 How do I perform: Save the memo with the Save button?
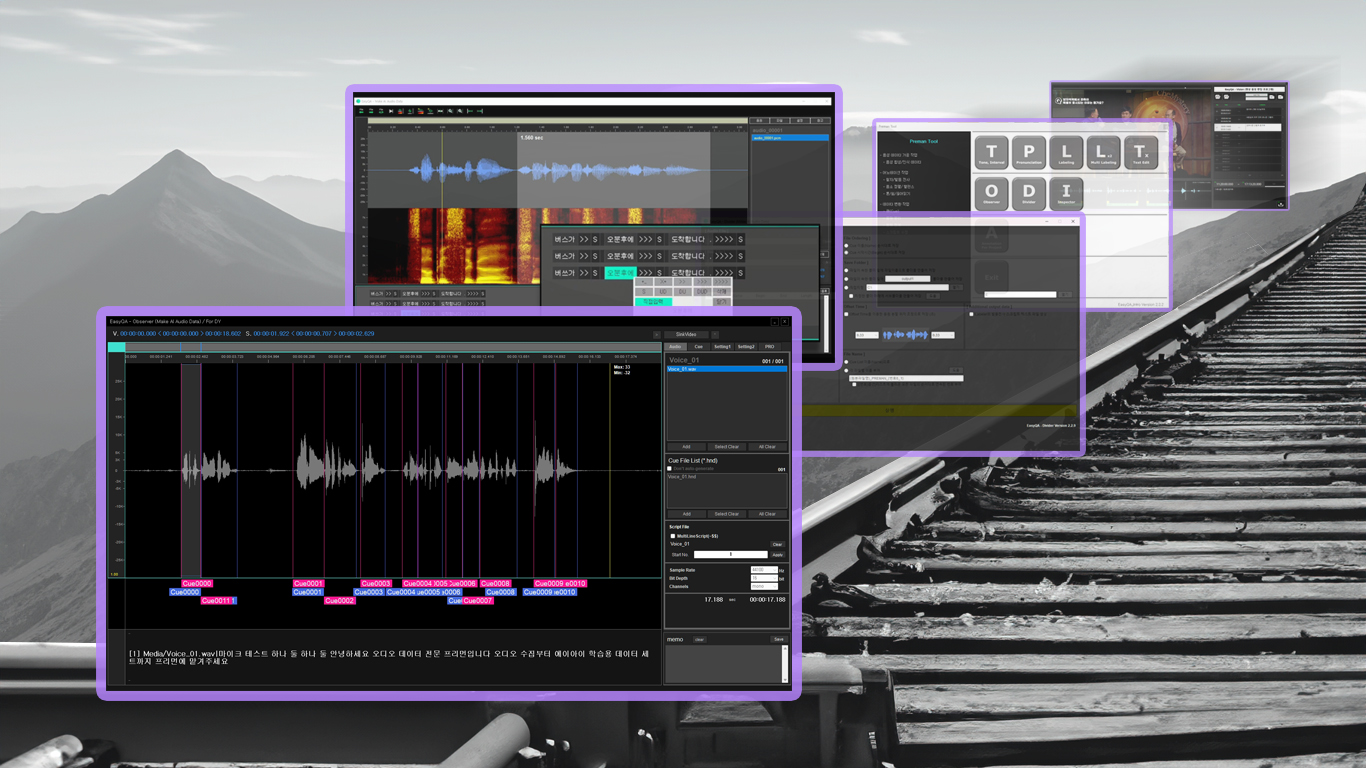click(778, 639)
